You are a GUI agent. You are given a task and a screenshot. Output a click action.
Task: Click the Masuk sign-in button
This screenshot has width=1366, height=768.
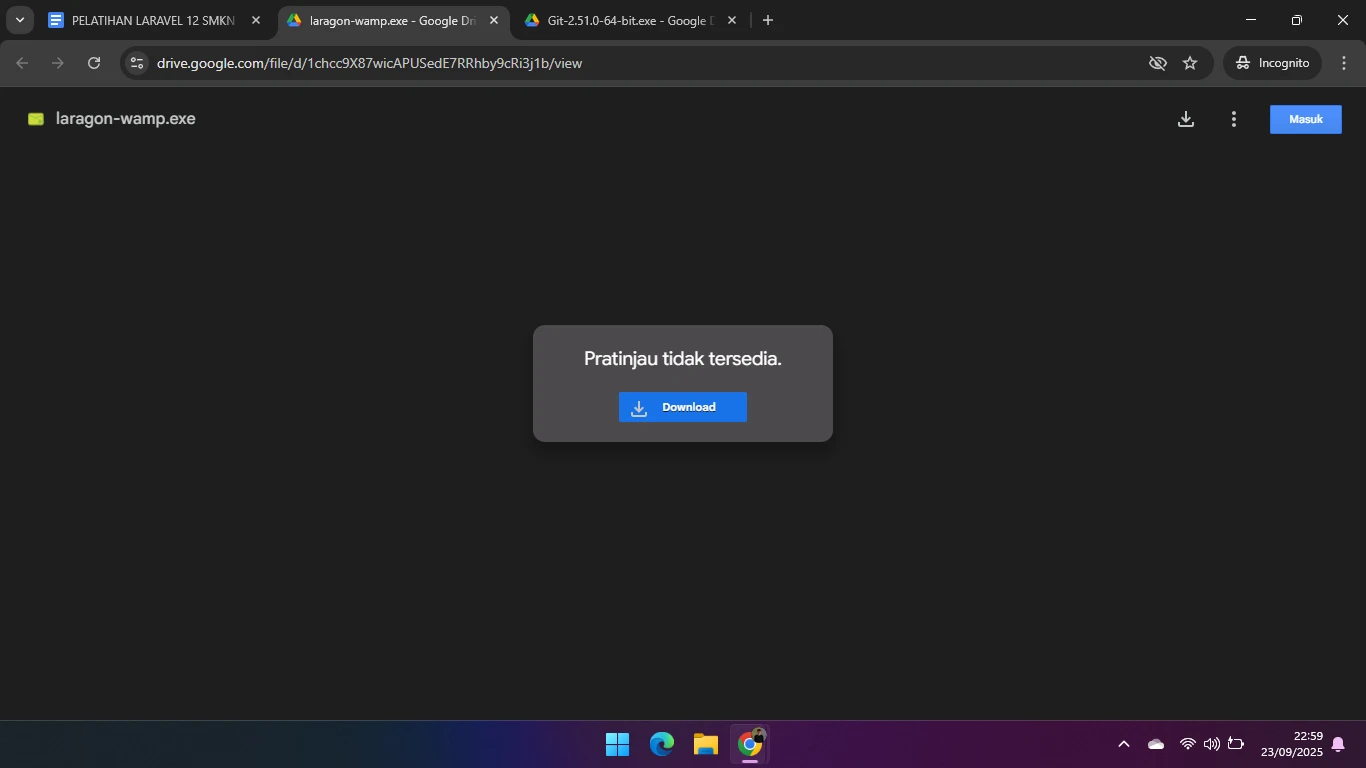tap(1305, 119)
